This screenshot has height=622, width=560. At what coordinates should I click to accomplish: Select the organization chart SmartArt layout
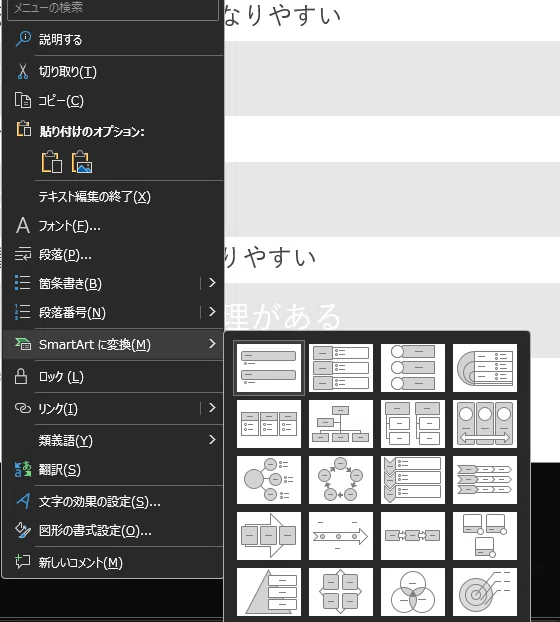pos(341,424)
